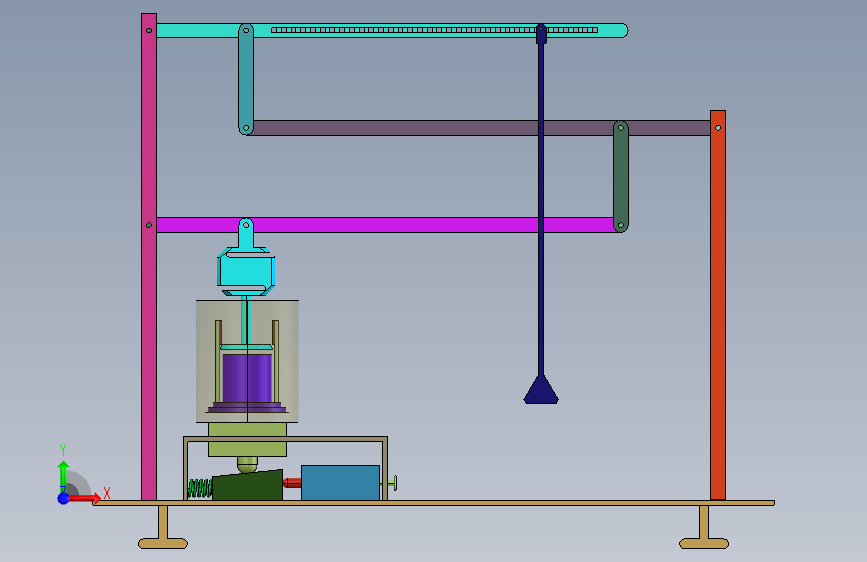Select the cyan top graduated beam
The height and width of the screenshot is (562, 867).
tap(392, 30)
